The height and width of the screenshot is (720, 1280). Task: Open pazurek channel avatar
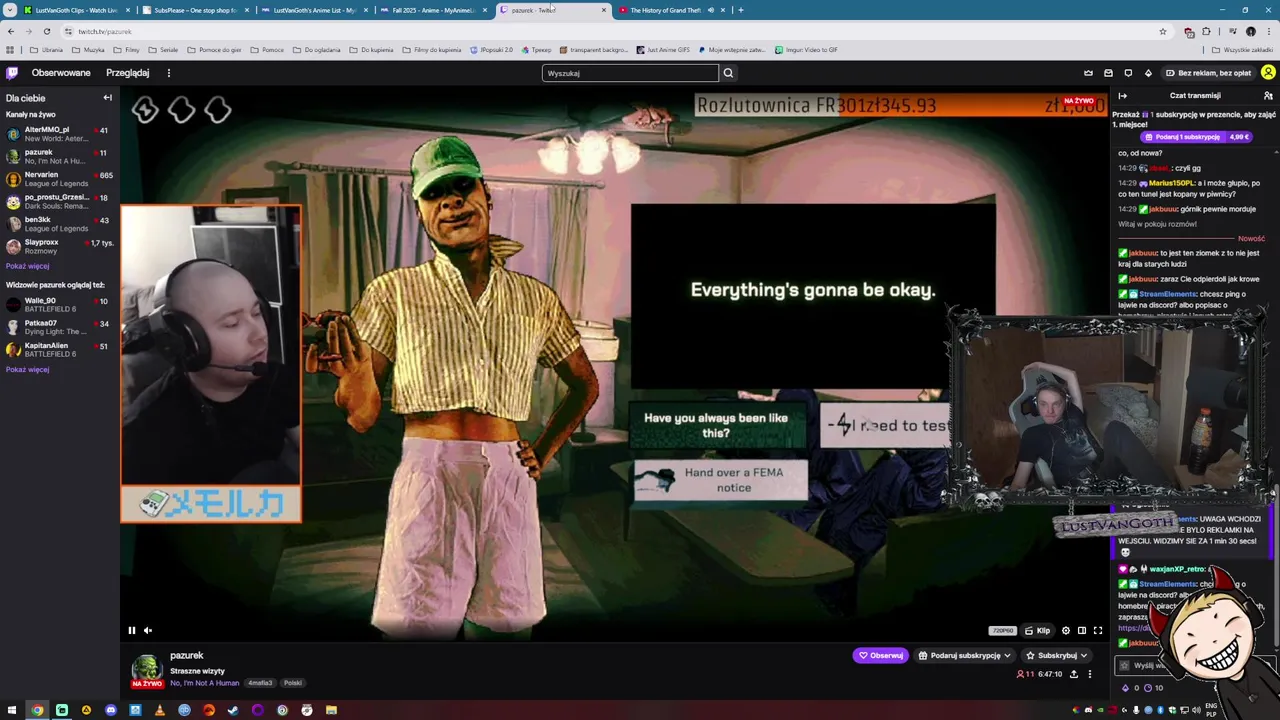coord(147,668)
